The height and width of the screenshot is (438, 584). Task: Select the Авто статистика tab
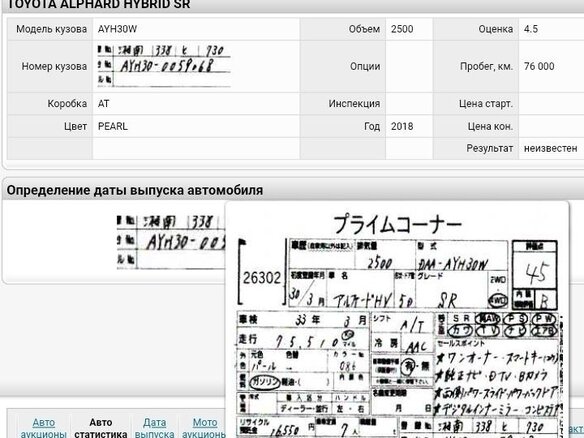[101, 428]
